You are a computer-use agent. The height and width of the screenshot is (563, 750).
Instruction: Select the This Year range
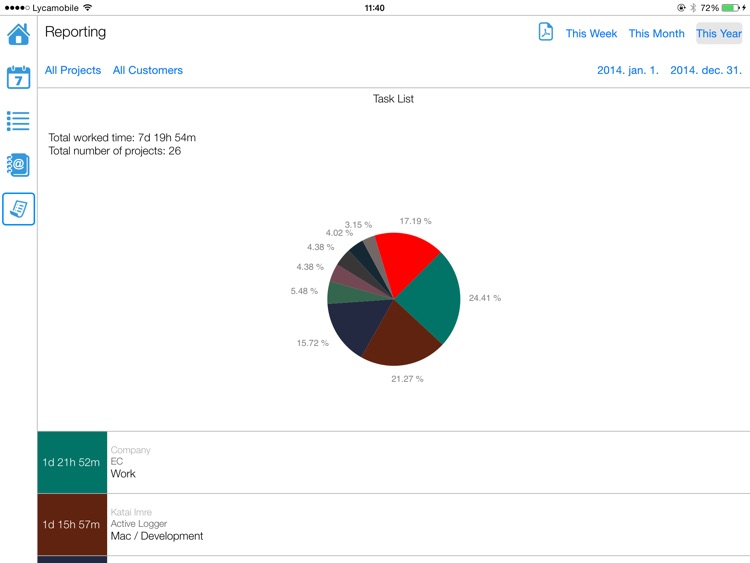[718, 33]
